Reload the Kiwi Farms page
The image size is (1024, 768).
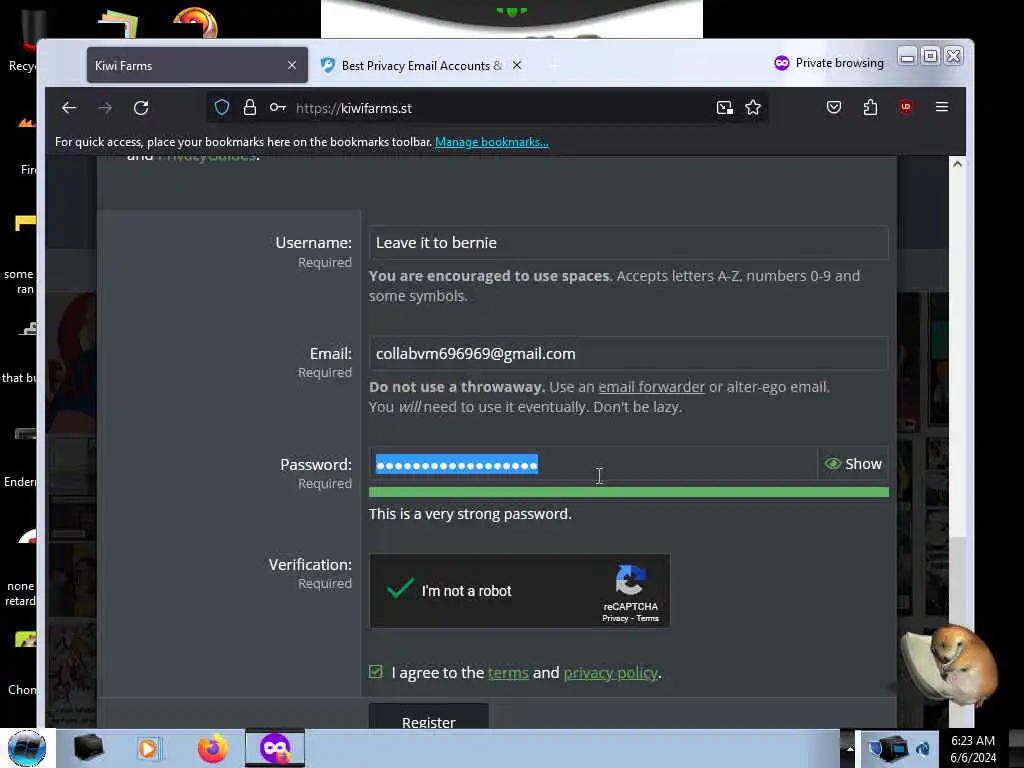[141, 108]
